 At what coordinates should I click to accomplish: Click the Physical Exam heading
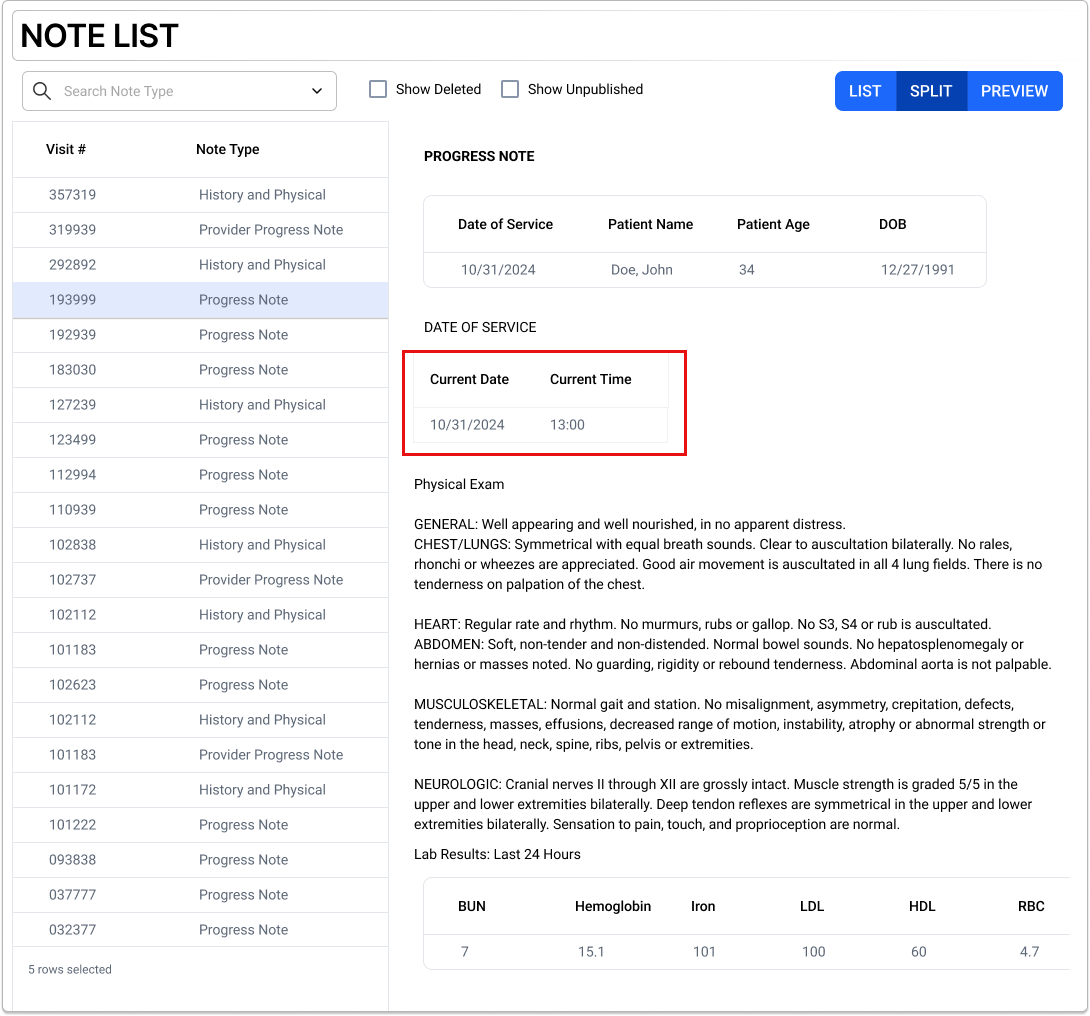[459, 484]
